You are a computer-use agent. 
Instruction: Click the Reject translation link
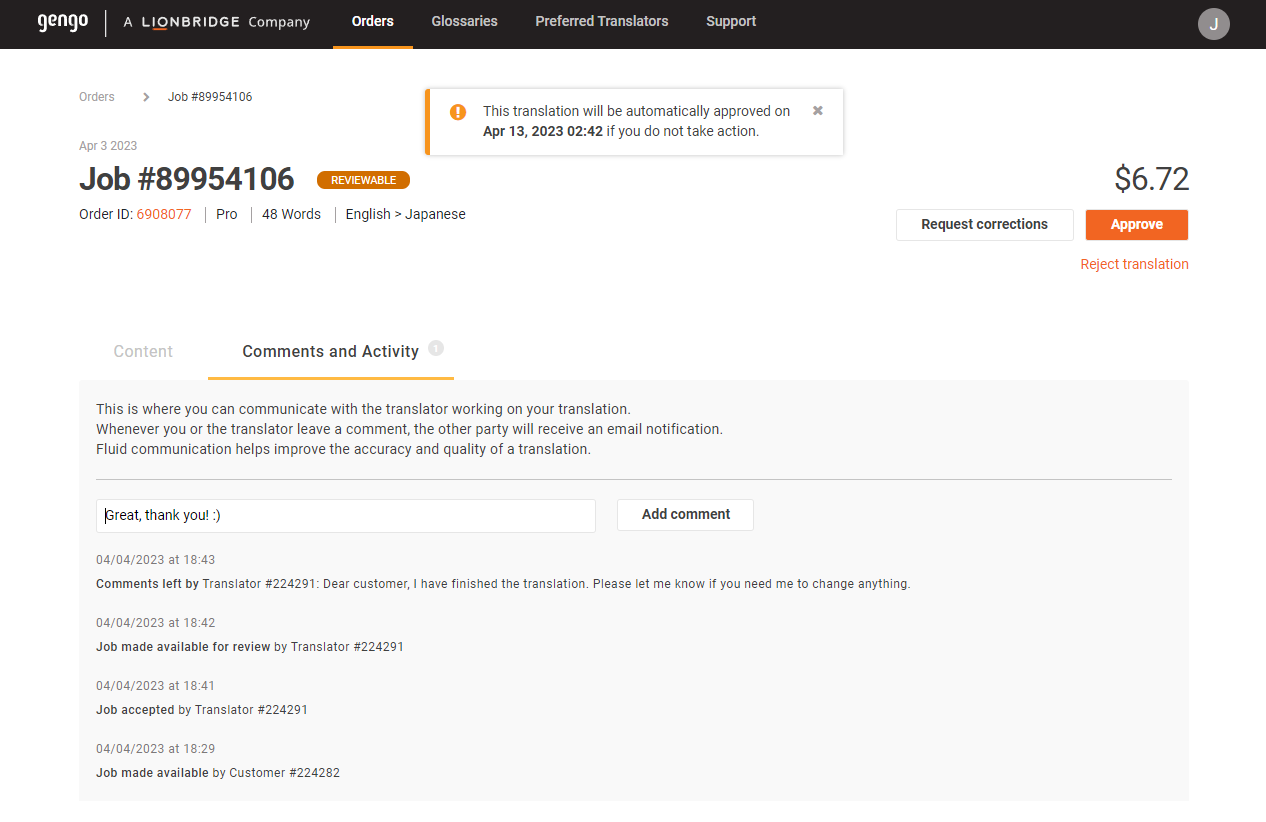1134,263
